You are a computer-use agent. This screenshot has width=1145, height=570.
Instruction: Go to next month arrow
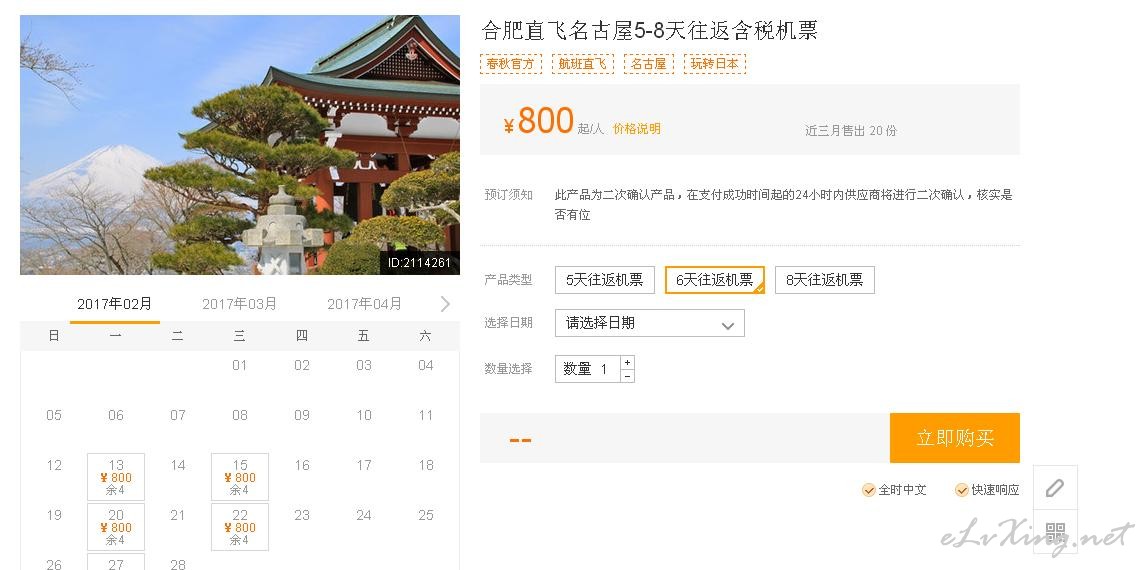click(x=445, y=304)
